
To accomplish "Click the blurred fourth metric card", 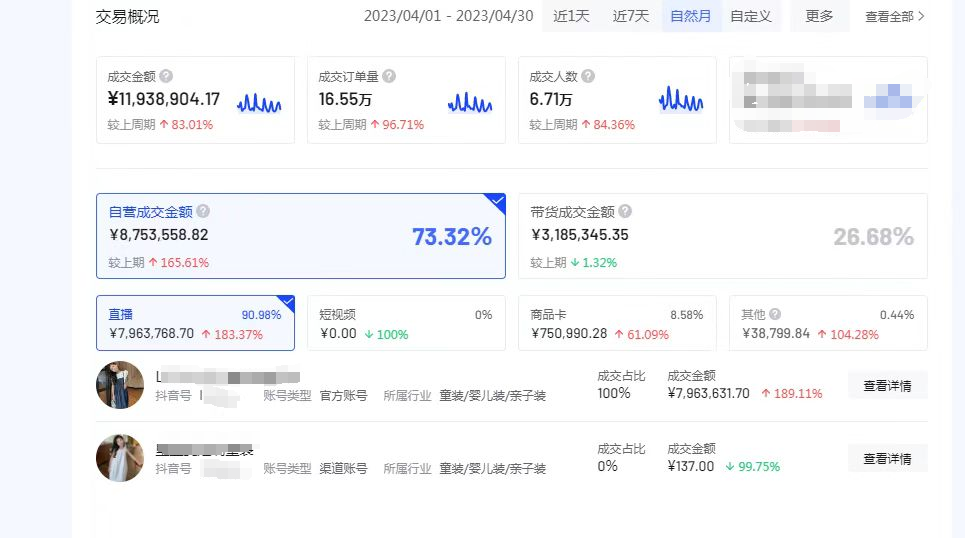I will click(x=828, y=100).
